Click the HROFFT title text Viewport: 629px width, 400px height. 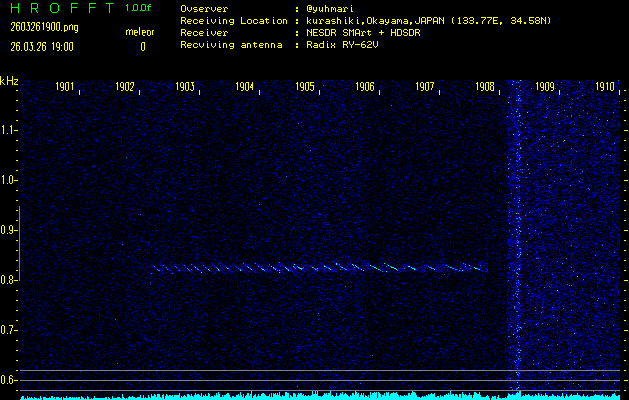point(57,8)
